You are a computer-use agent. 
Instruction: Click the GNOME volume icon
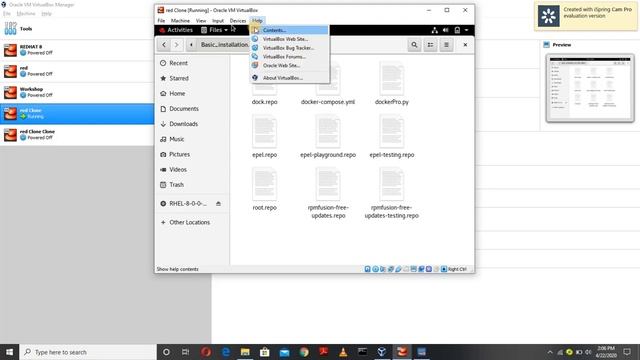tap(445, 30)
